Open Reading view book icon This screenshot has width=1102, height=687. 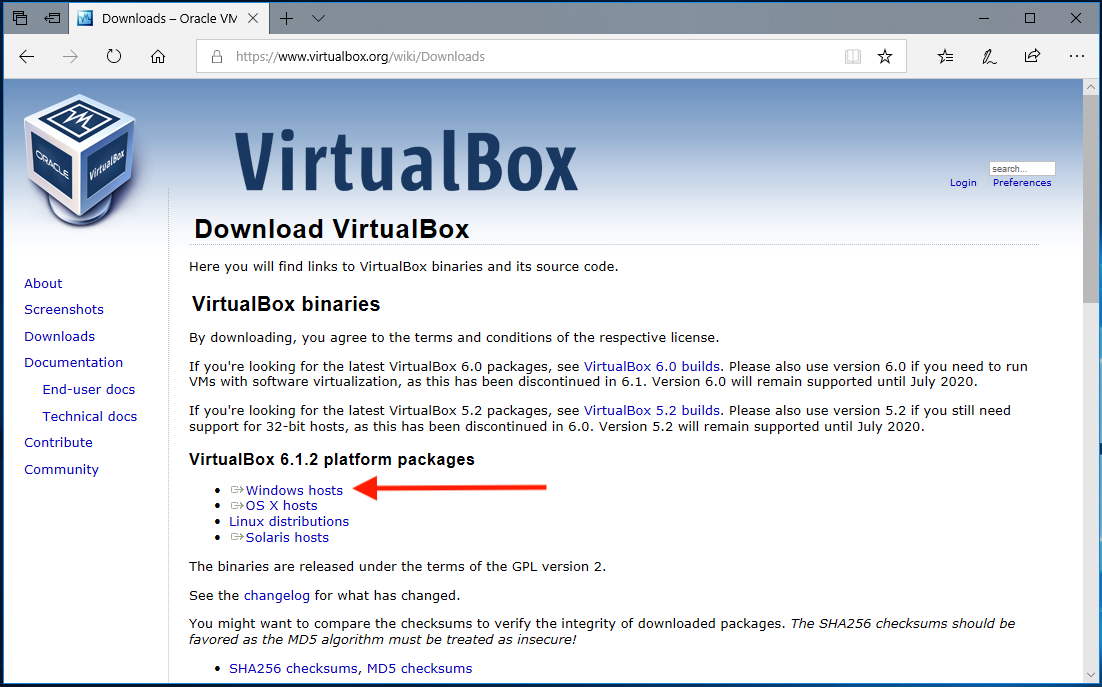tap(852, 57)
